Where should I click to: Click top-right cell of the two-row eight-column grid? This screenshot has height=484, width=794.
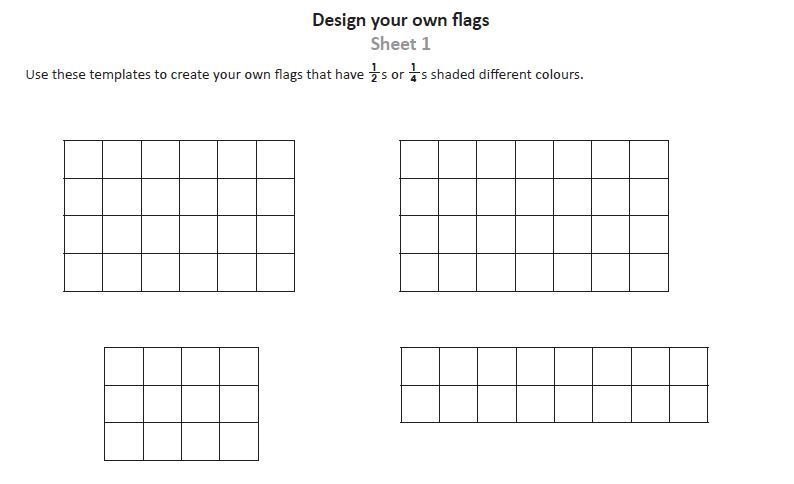[x=689, y=367]
